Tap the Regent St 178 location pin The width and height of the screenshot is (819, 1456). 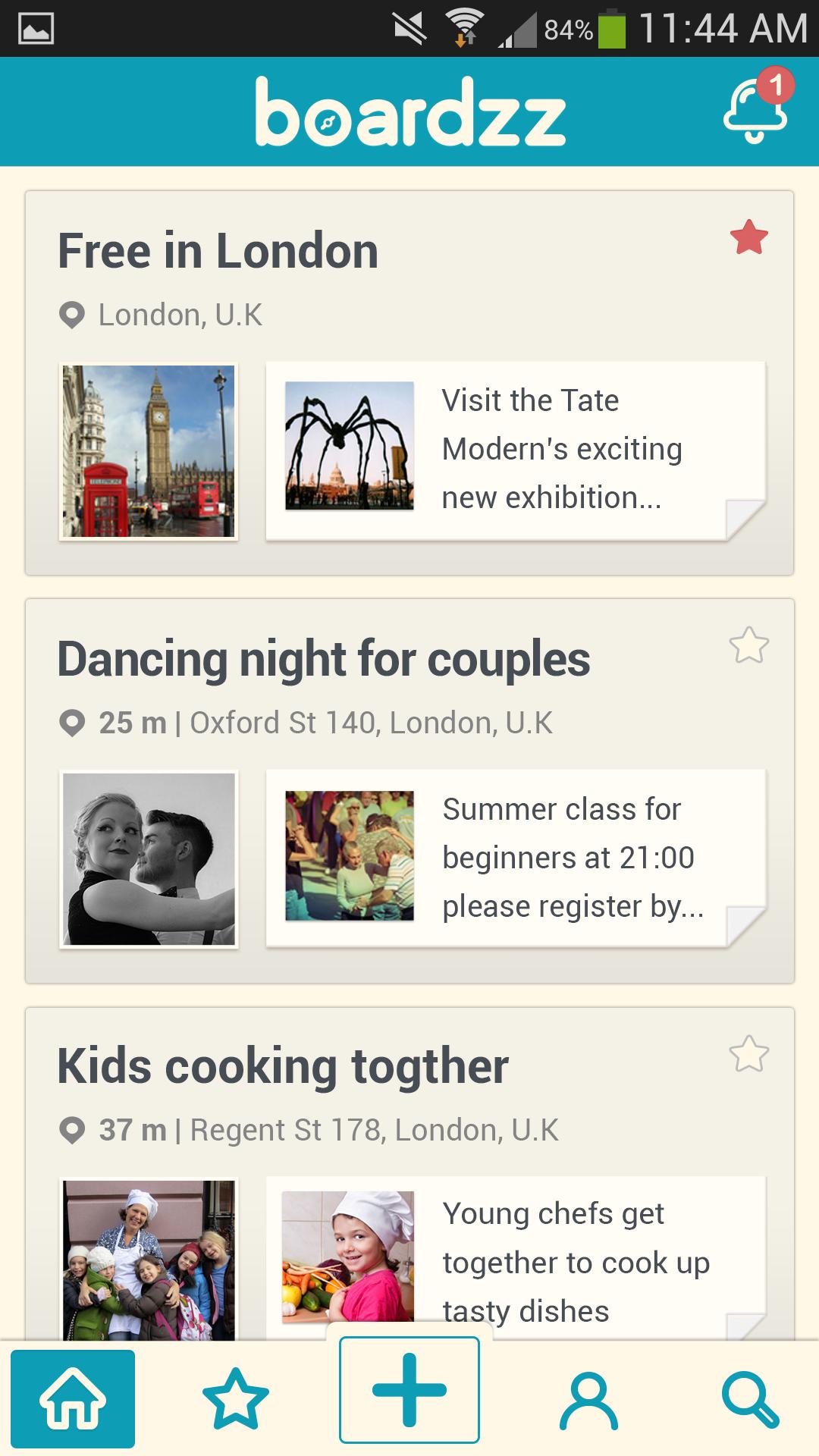coord(72,1131)
